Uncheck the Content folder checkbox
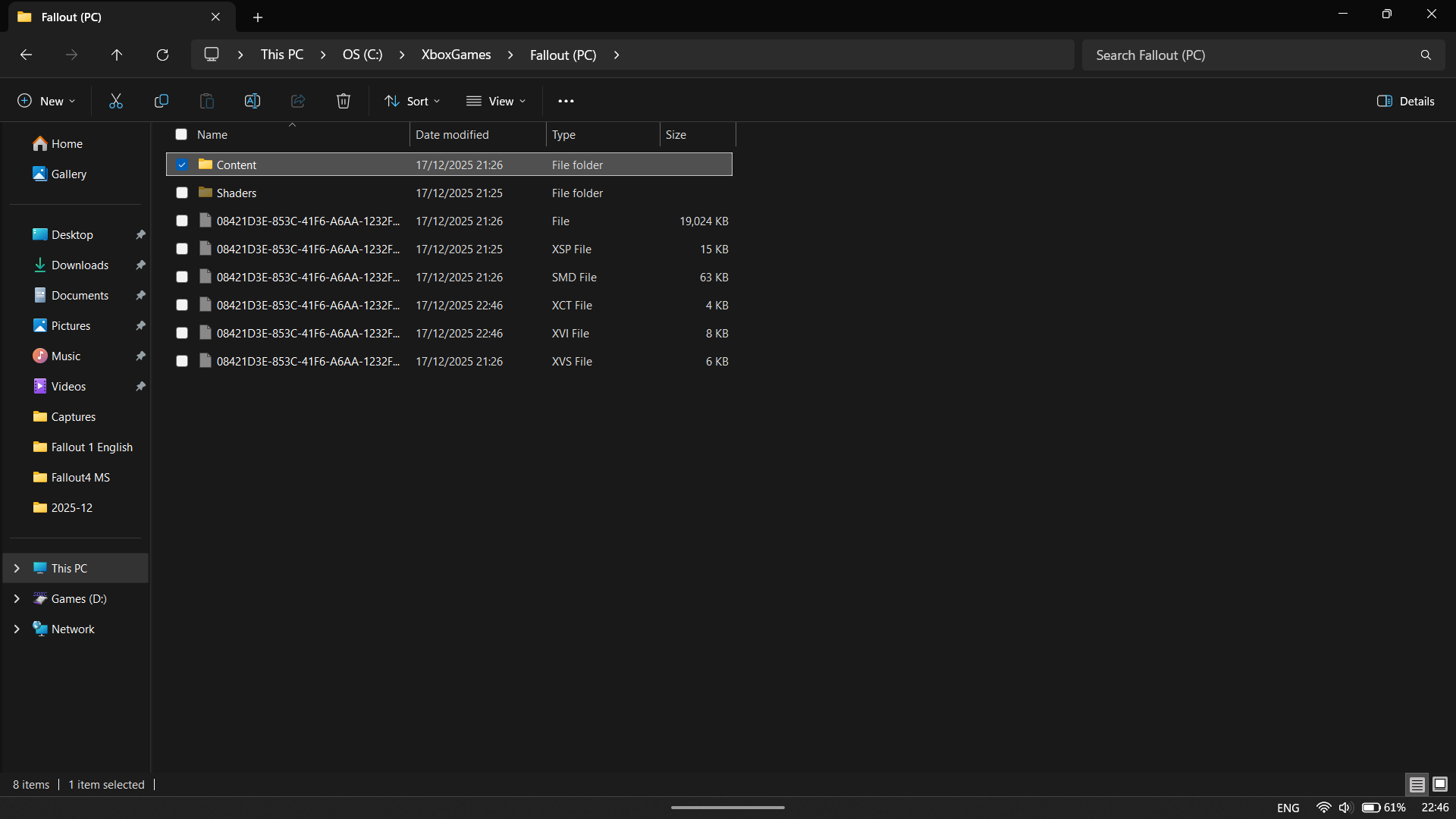This screenshot has width=1456, height=819. 181,165
